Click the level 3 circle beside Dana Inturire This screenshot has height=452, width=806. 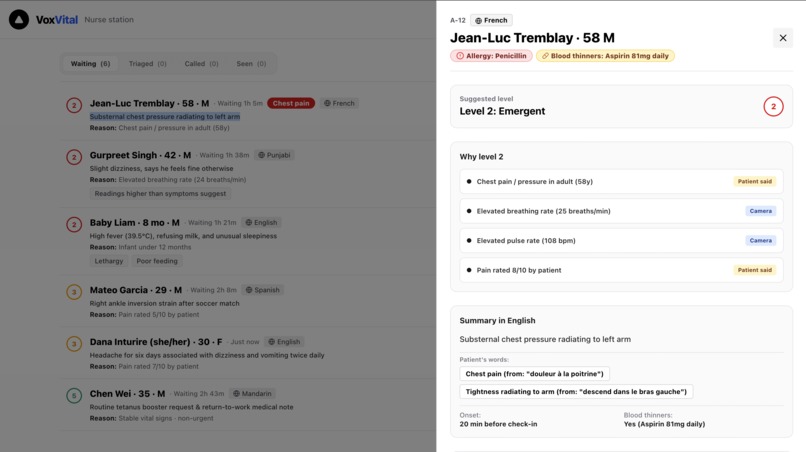pyautogui.click(x=74, y=344)
